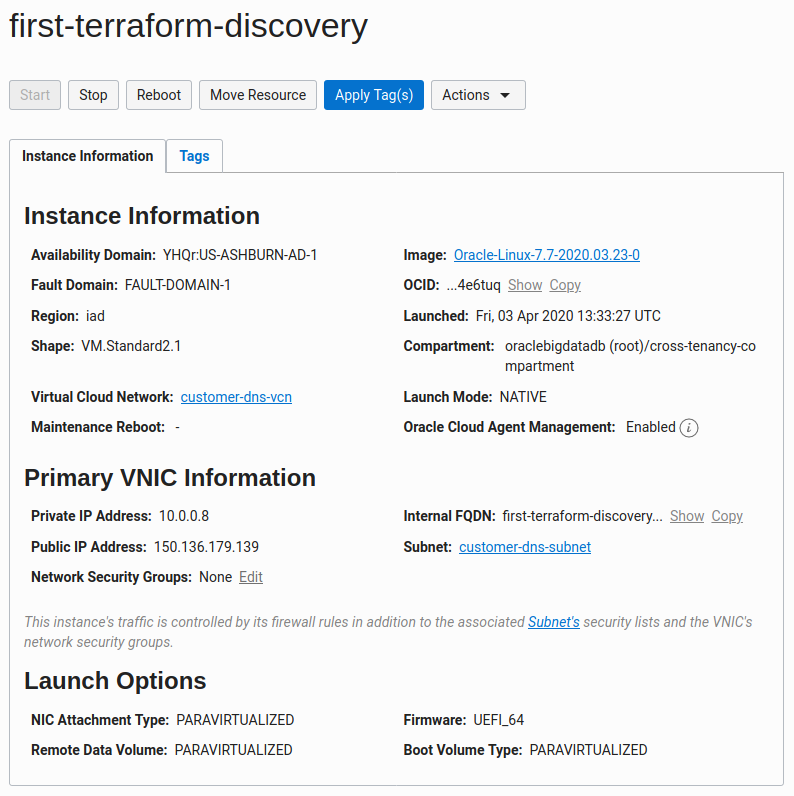Follow the Subnet's link in firewall note
Image resolution: width=794 pixels, height=796 pixels.
554,622
